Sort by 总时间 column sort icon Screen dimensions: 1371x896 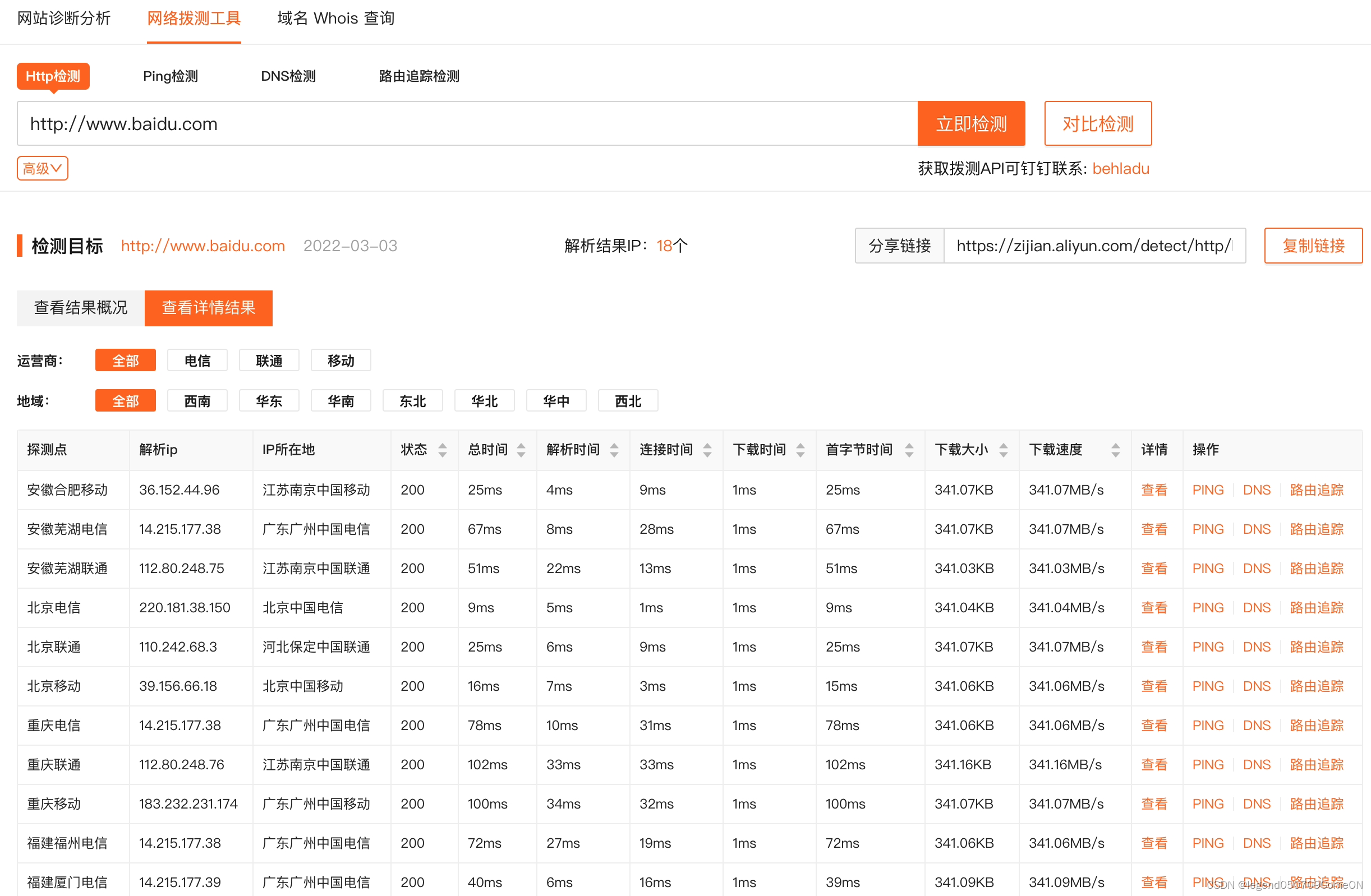tap(521, 450)
